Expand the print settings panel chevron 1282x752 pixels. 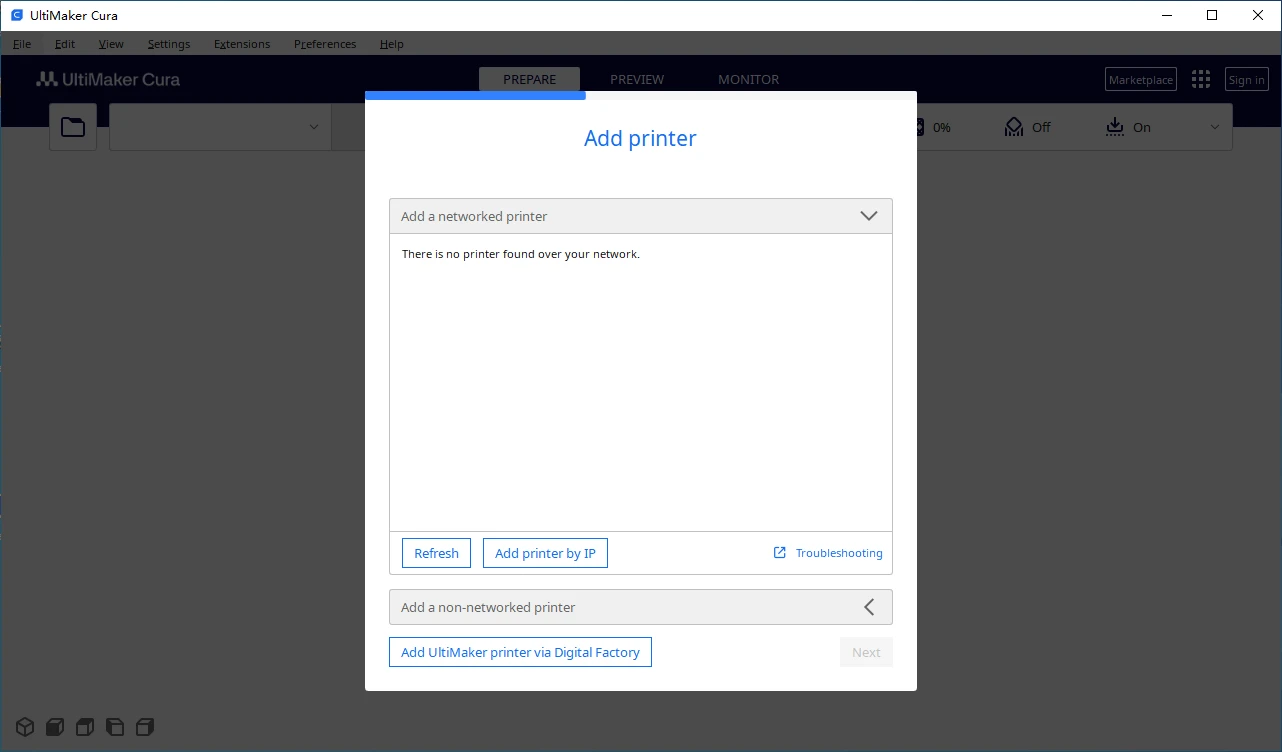coord(1215,127)
